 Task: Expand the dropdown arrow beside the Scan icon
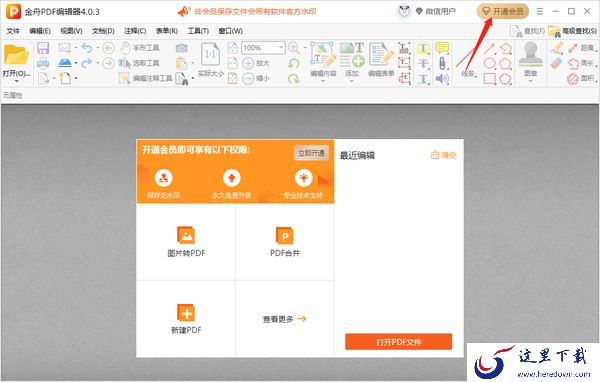(76, 63)
